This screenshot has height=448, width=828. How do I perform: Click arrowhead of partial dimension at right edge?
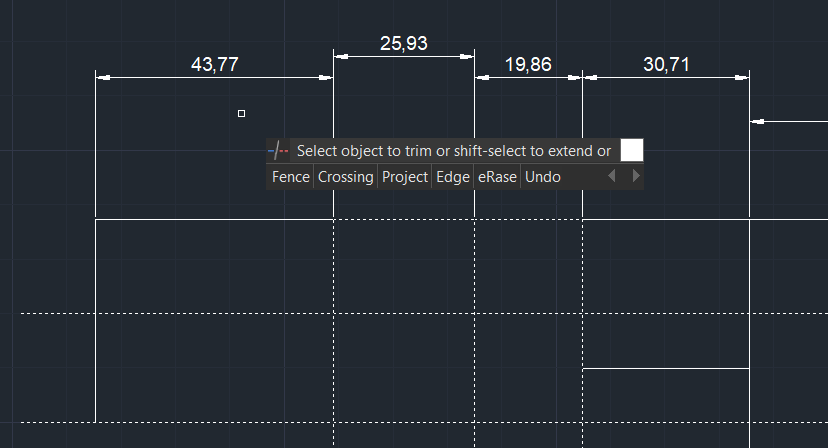pyautogui.click(x=757, y=122)
